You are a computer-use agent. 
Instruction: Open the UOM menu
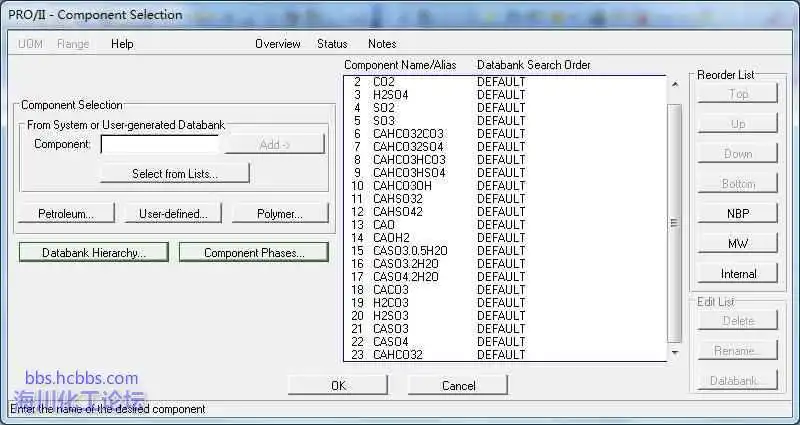pos(30,44)
